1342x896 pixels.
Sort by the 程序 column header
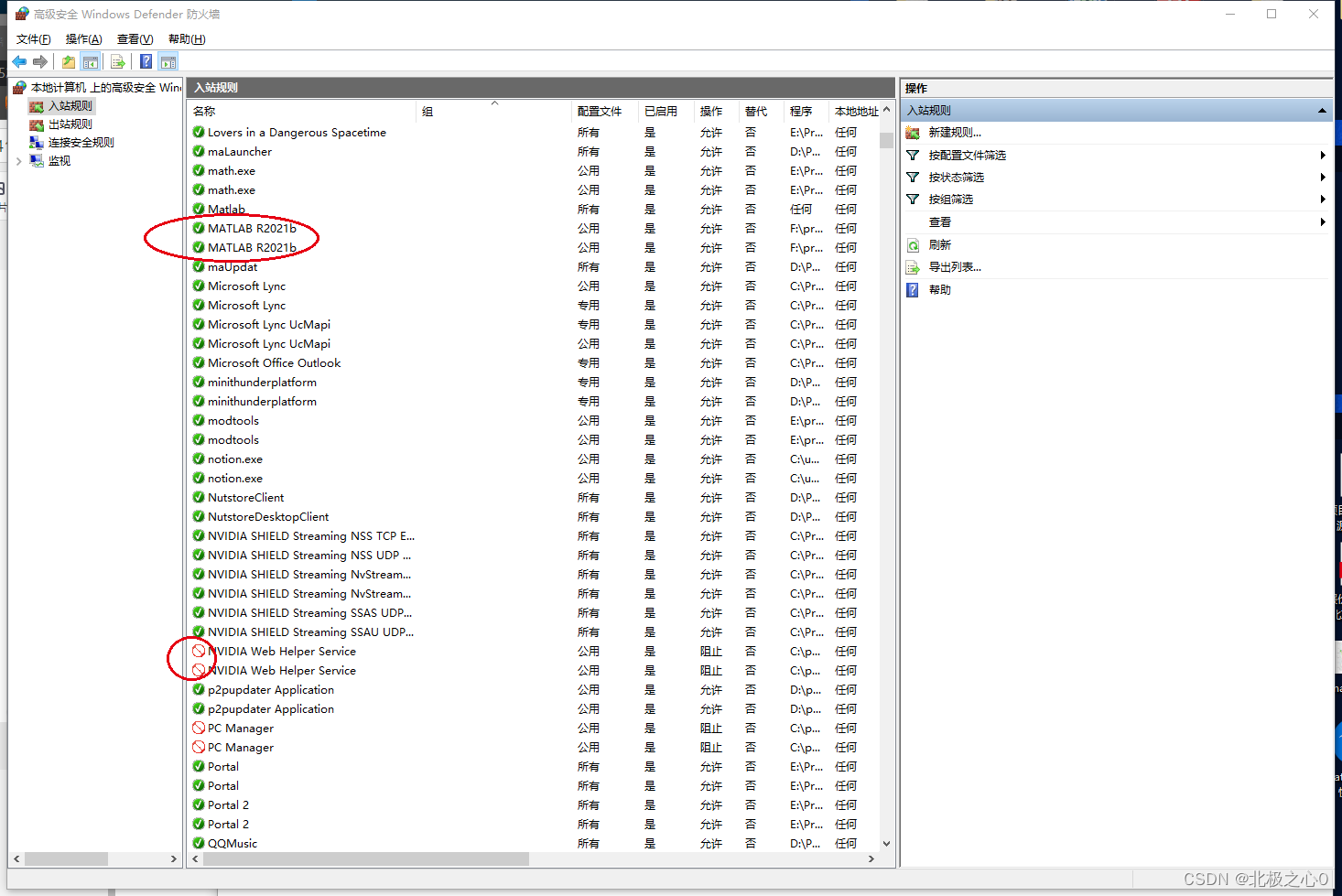point(806,112)
